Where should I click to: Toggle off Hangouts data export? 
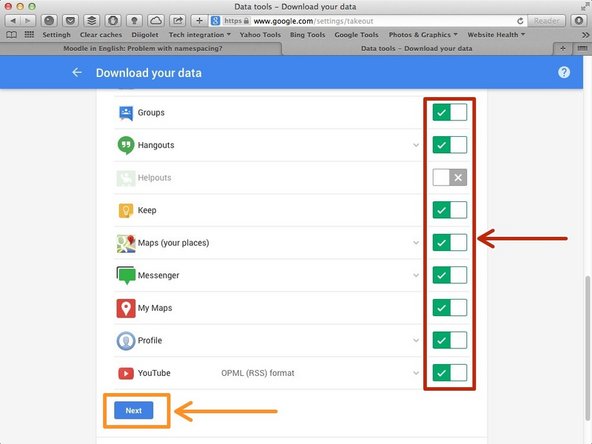[x=449, y=145]
